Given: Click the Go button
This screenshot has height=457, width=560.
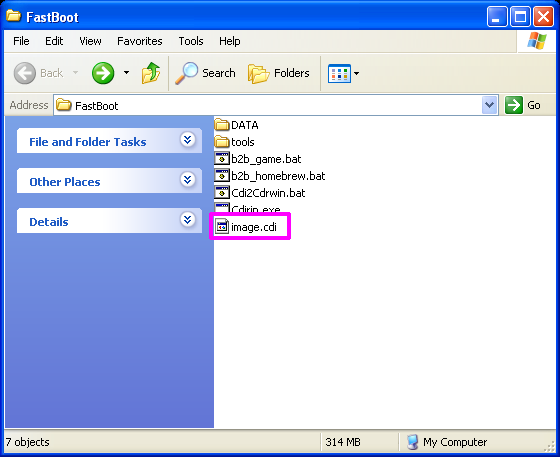Looking at the screenshot, I should pos(523,105).
